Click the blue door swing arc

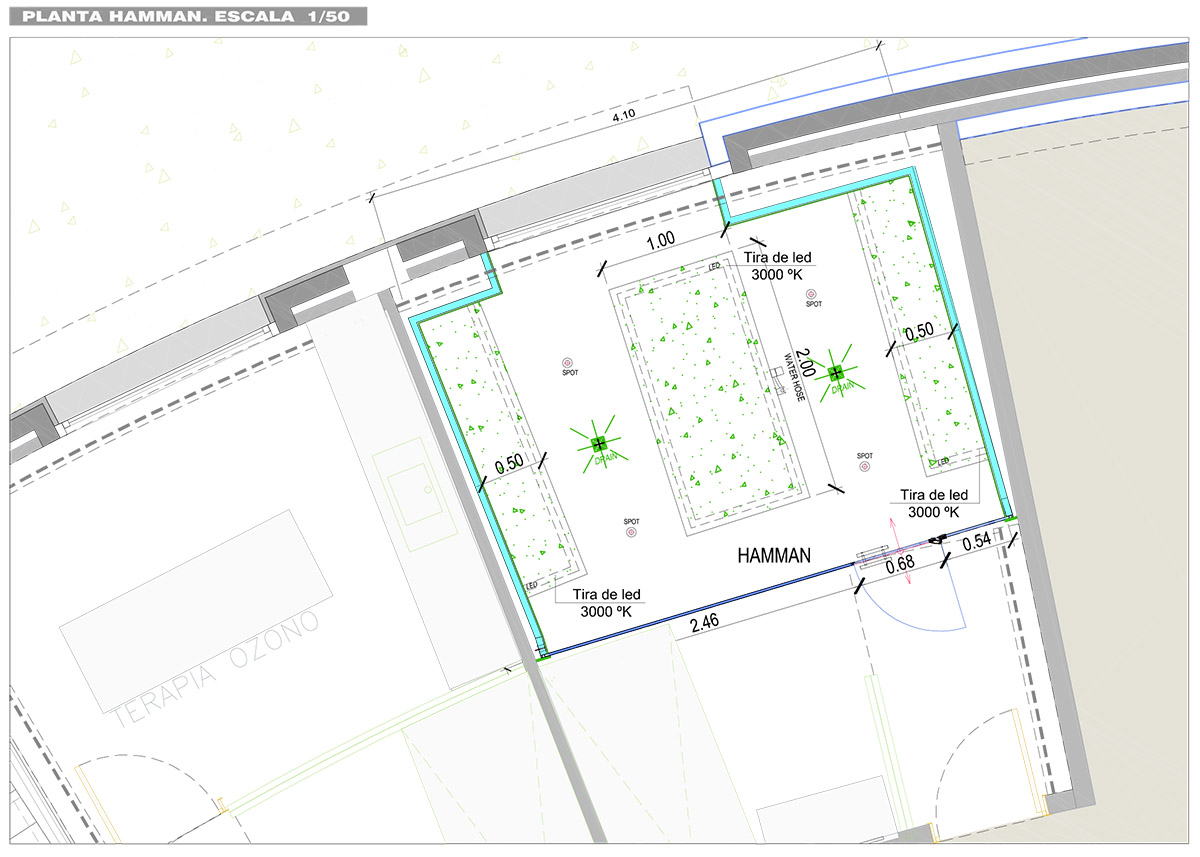tap(920, 605)
